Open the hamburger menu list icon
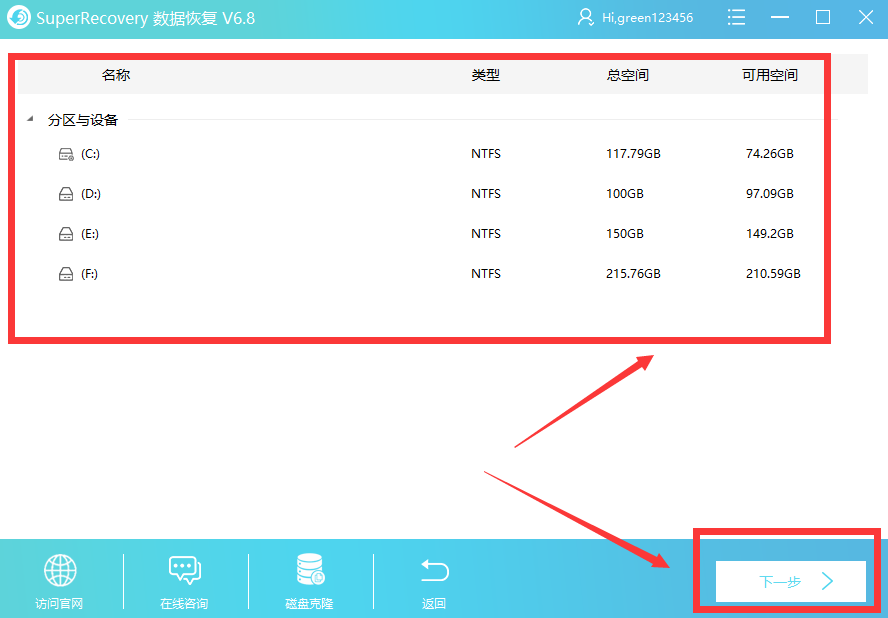This screenshot has height=618, width=888. coord(736,18)
